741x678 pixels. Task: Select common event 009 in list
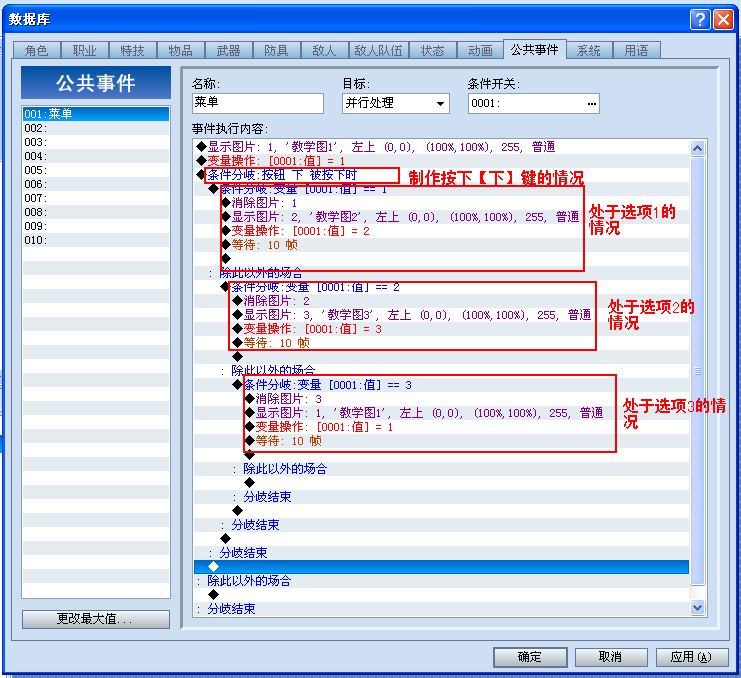(x=96, y=226)
